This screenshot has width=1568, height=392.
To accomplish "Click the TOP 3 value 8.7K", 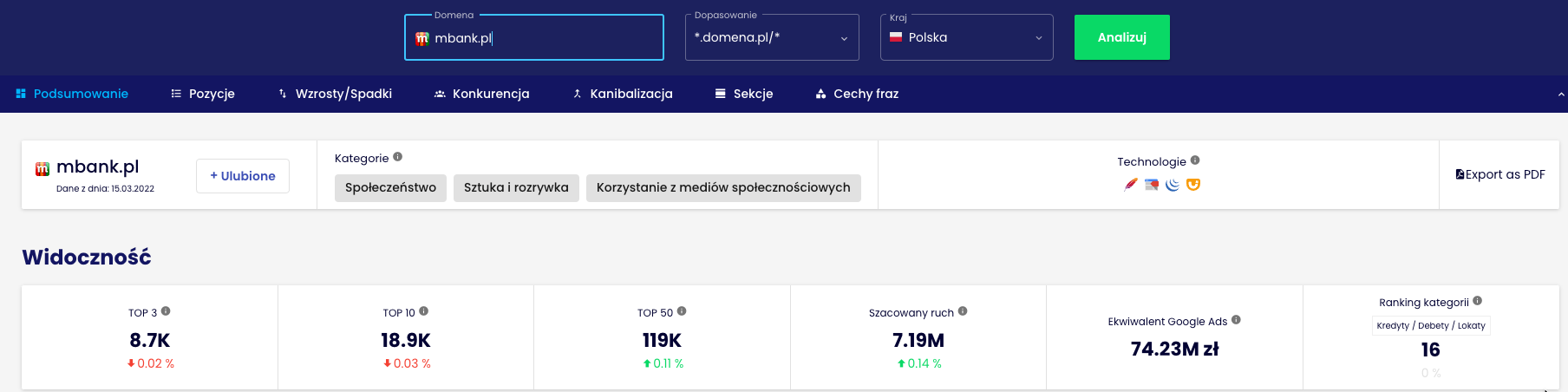I will (150, 340).
